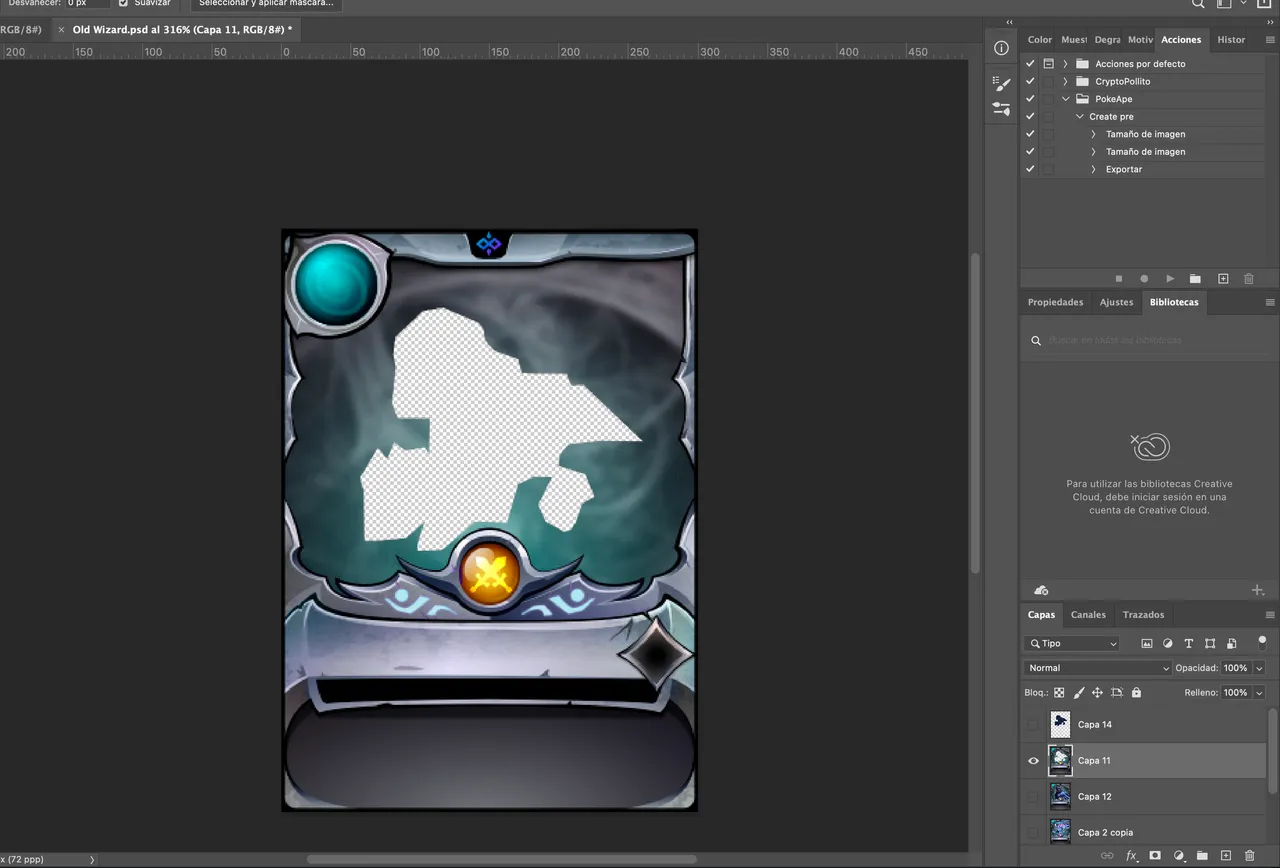Viewport: 1280px width, 868px height.
Task: Collapse the Create pre action
Action: 1080,116
